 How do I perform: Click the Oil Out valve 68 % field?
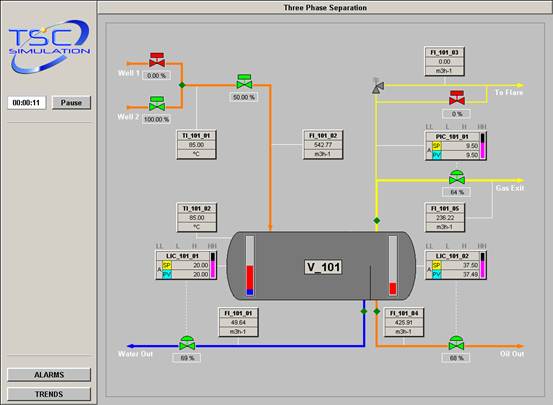click(456, 358)
